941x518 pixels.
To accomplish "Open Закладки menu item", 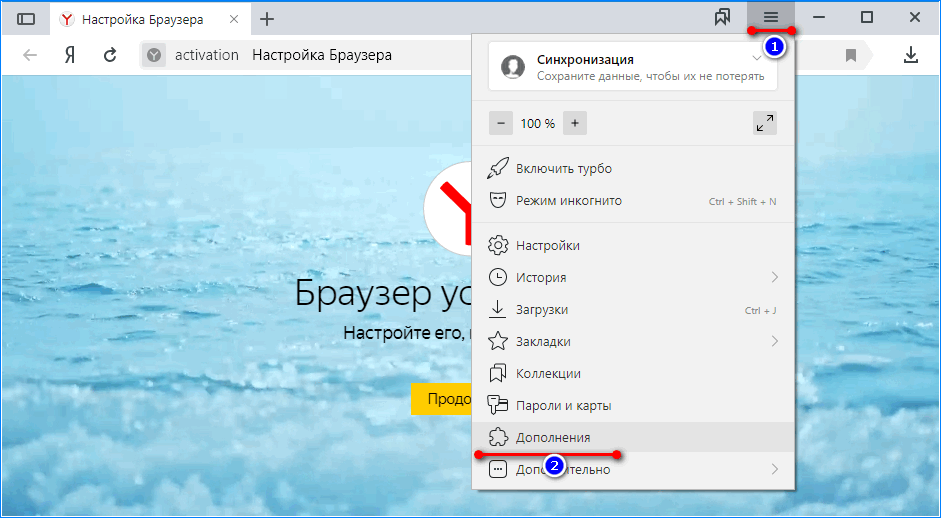I will pos(634,342).
